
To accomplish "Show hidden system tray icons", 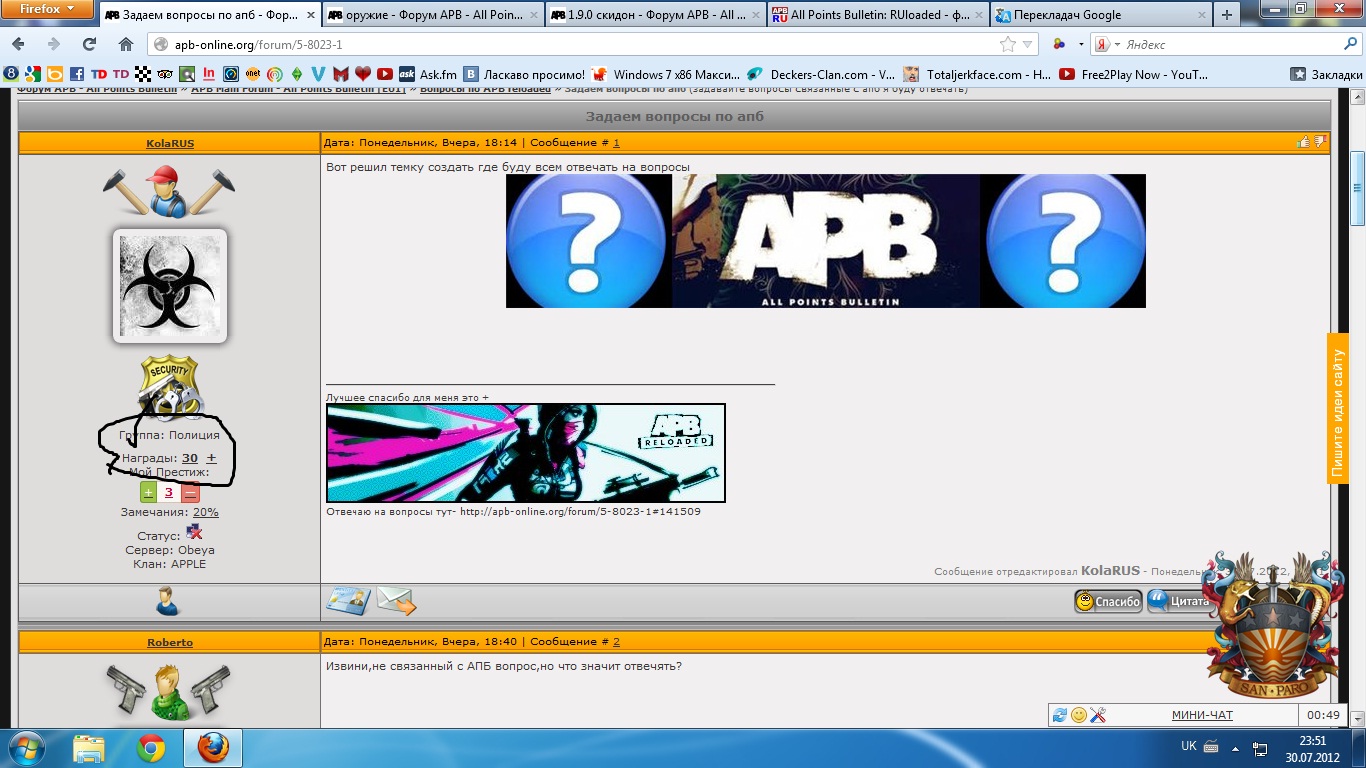I will (x=1234, y=747).
